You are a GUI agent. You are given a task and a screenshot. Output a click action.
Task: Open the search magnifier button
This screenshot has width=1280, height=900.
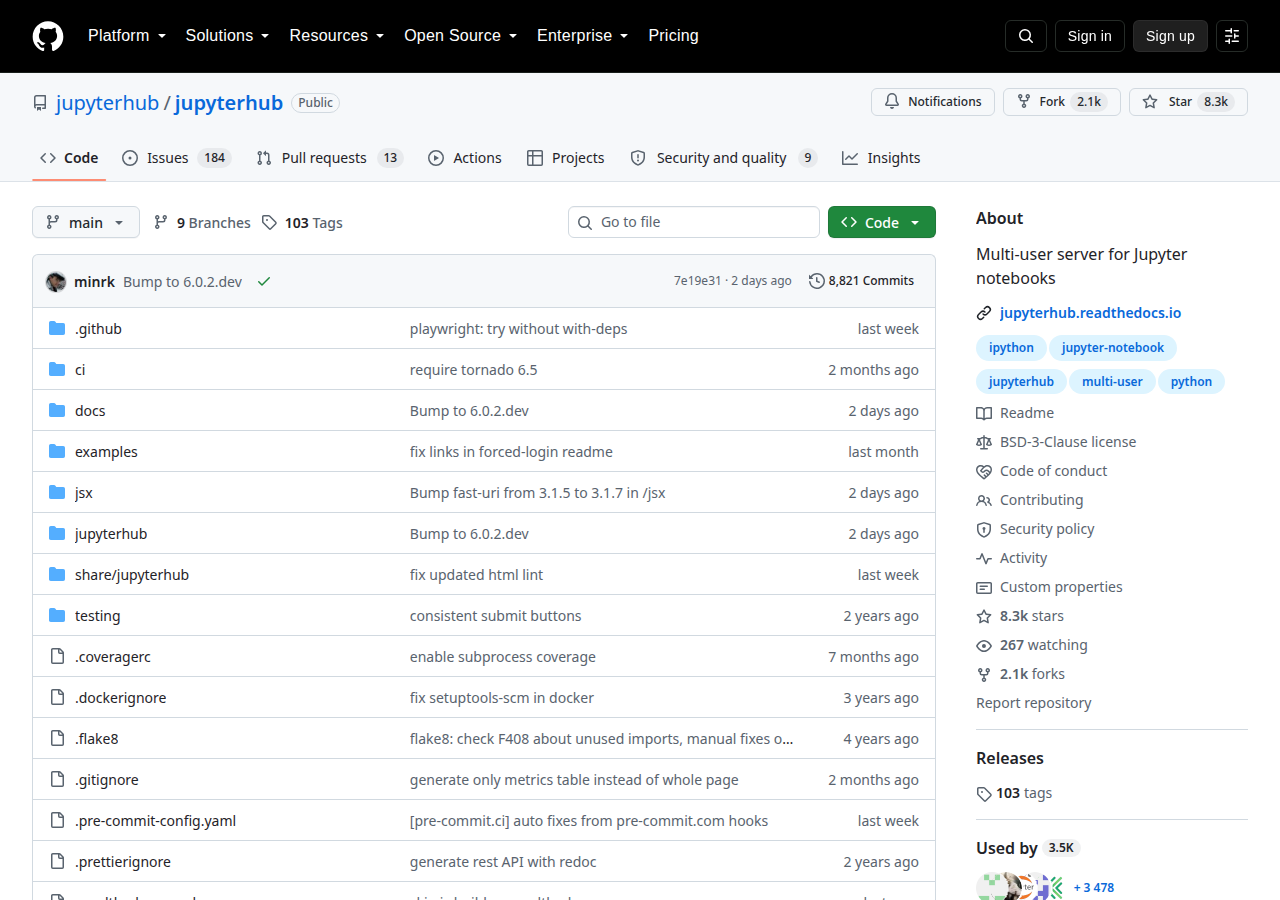click(x=1026, y=36)
